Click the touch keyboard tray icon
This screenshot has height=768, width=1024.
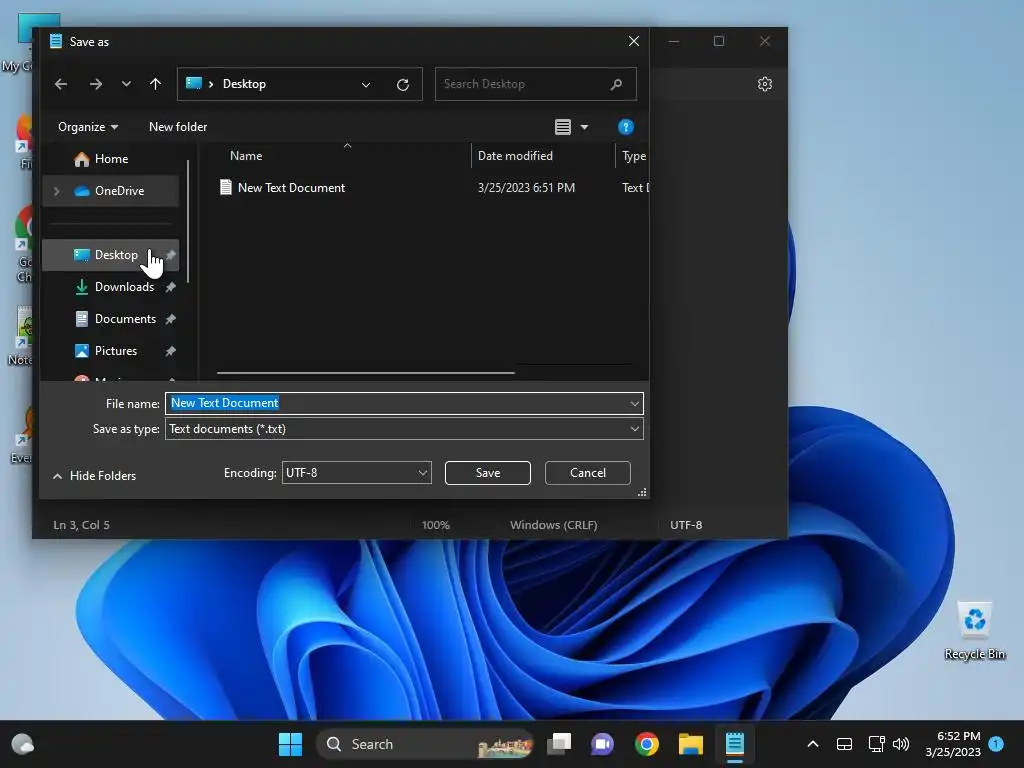pos(844,744)
